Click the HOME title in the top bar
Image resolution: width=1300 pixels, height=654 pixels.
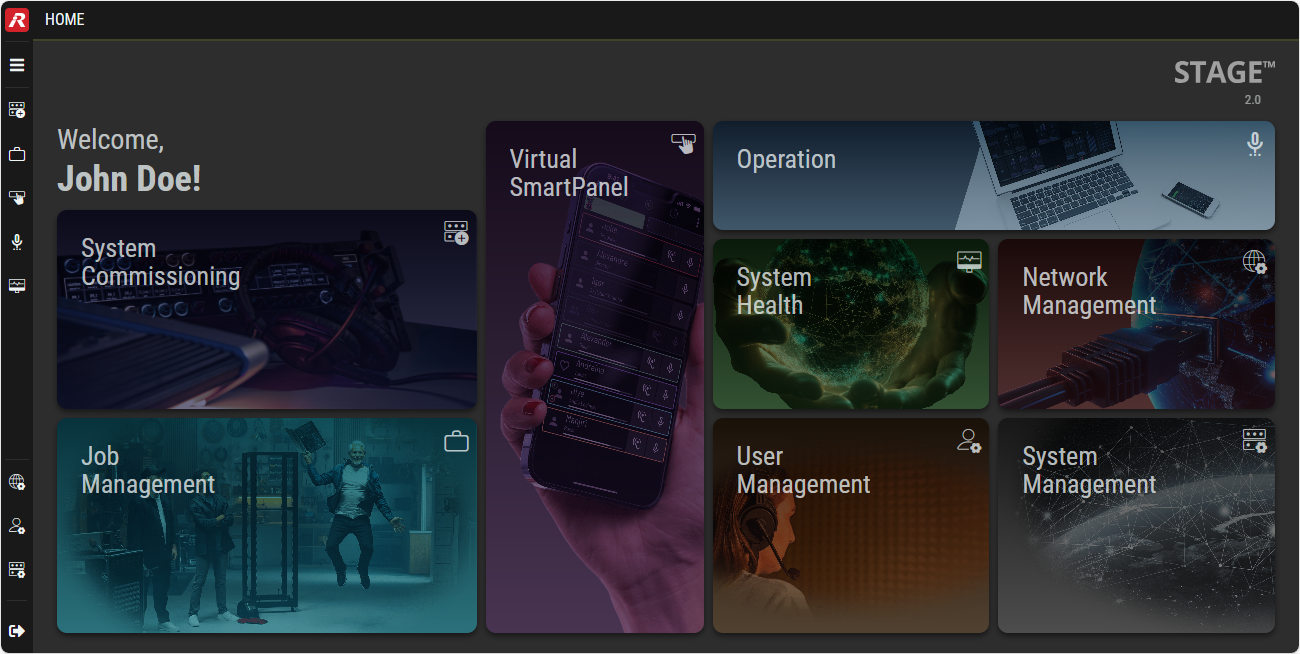pyautogui.click(x=65, y=19)
